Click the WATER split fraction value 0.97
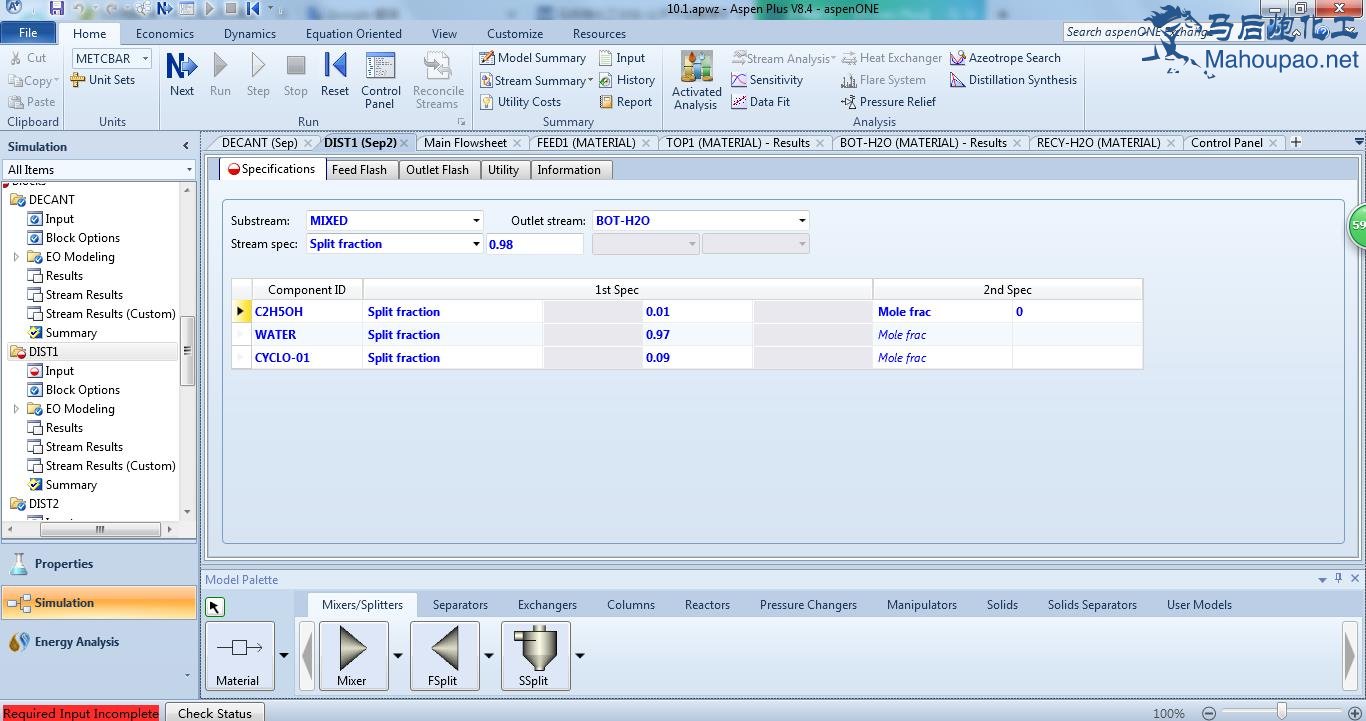 coord(697,335)
